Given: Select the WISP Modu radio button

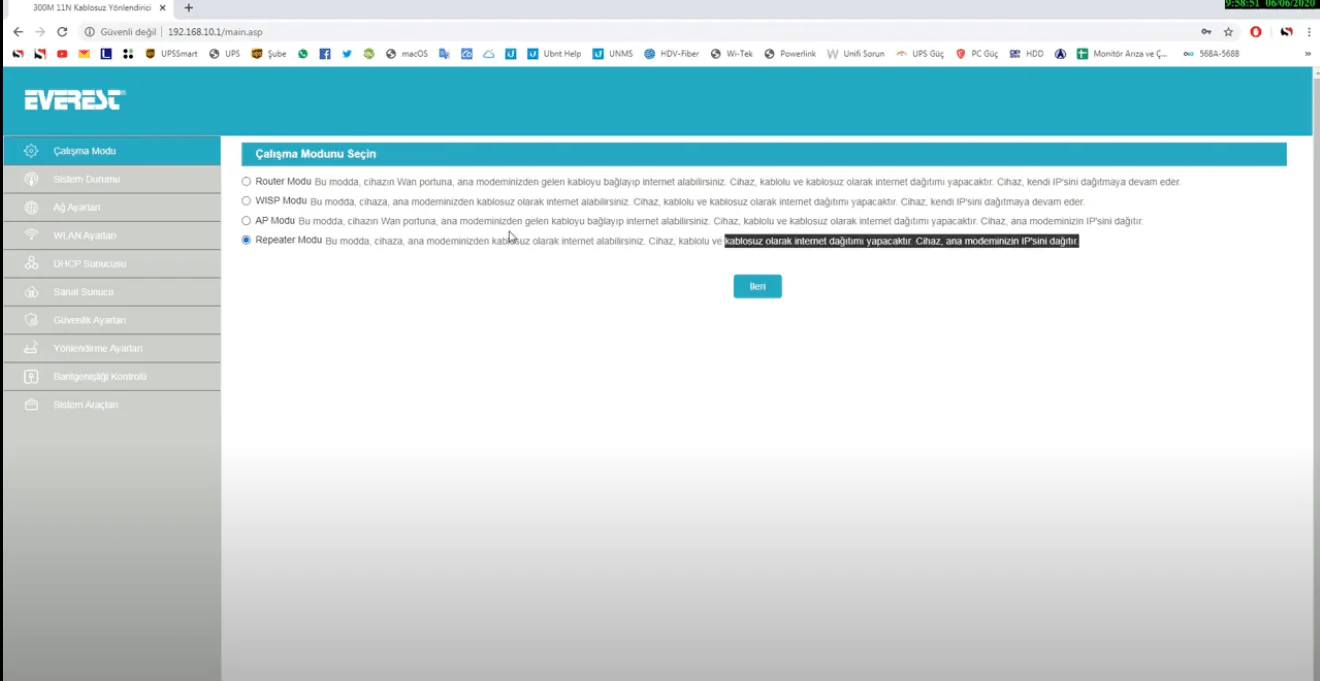Looking at the screenshot, I should pyautogui.click(x=246, y=201).
